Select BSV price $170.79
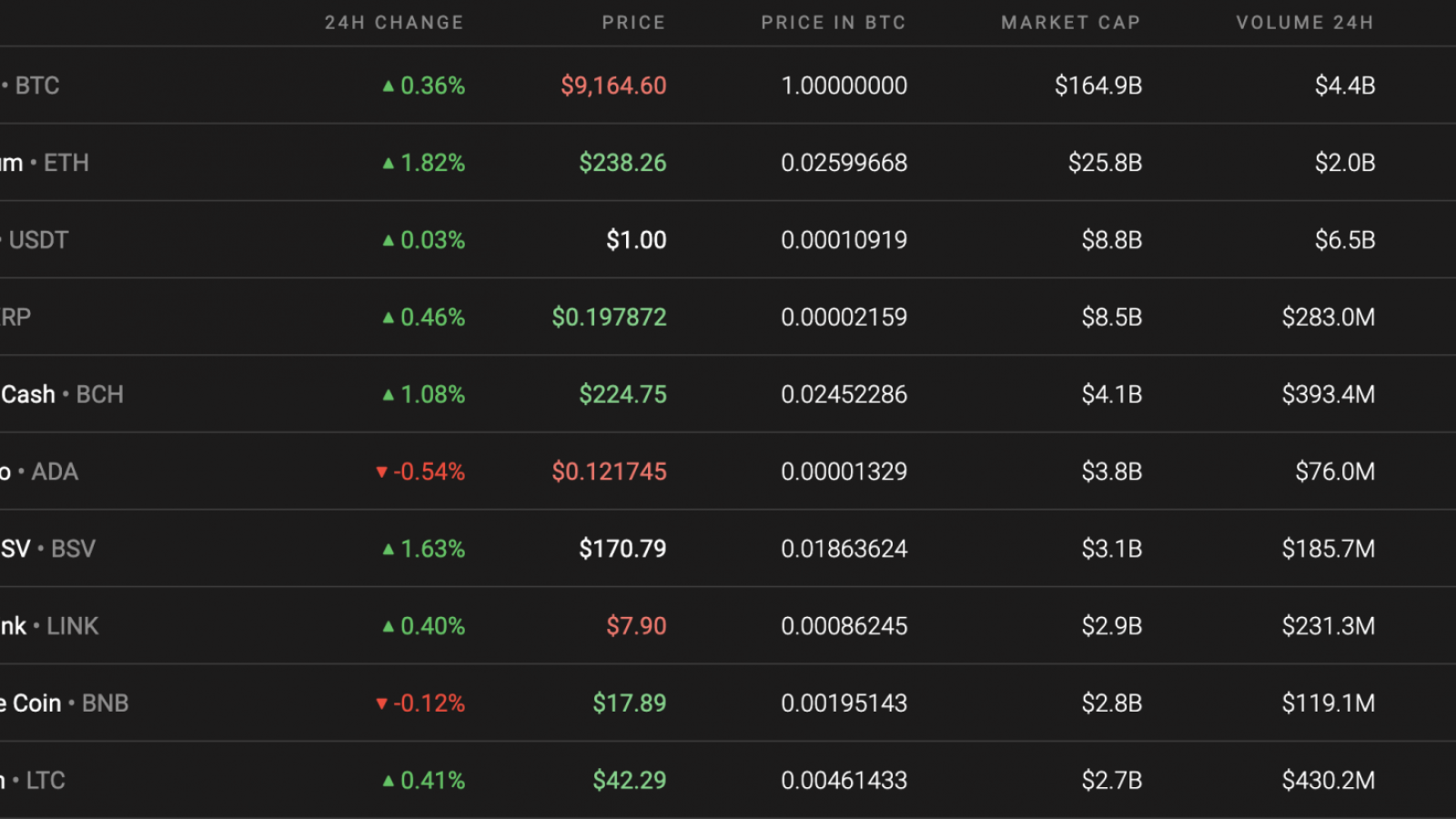This screenshot has width=1456, height=819. pos(623,549)
